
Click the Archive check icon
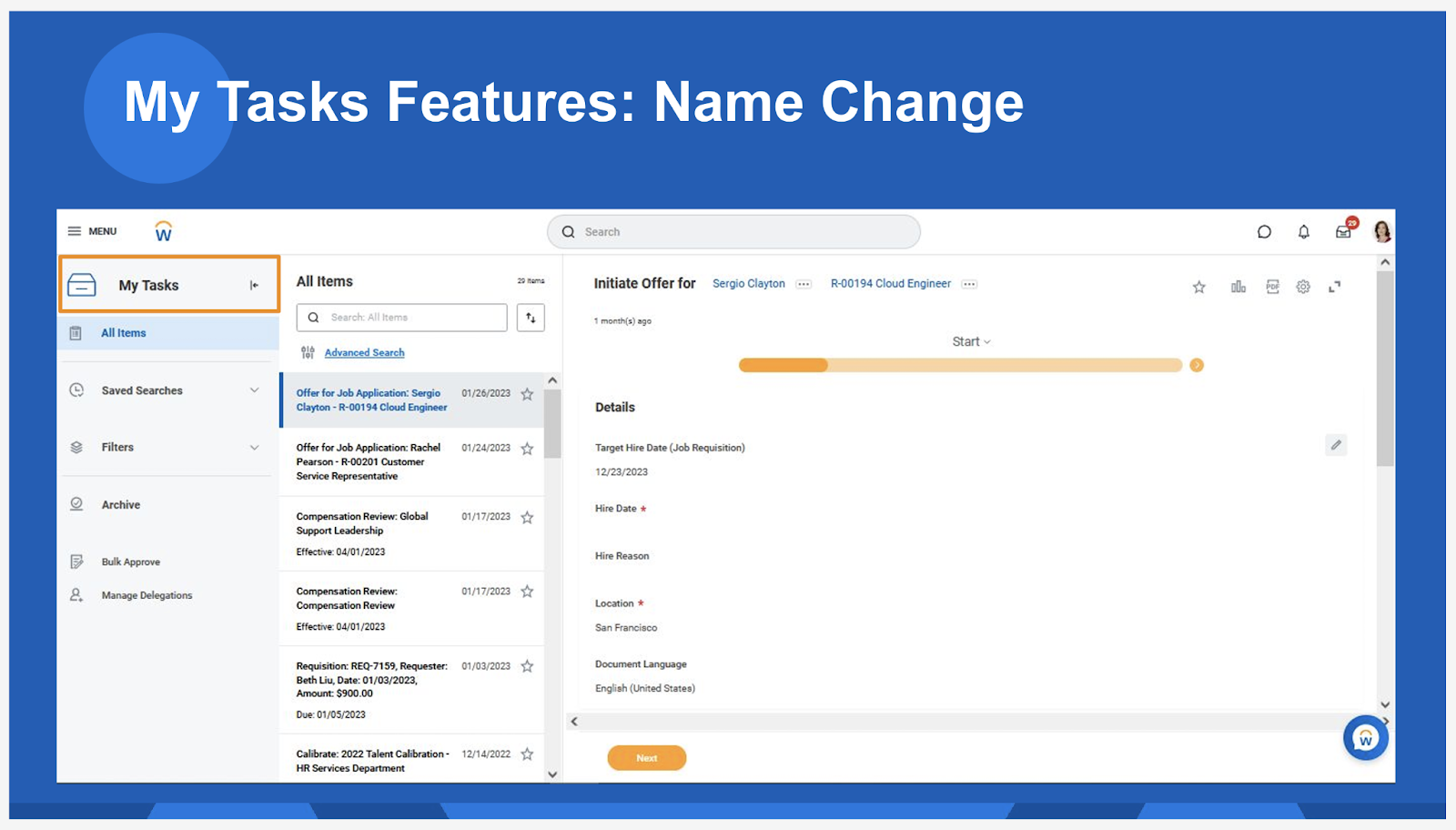click(x=76, y=504)
